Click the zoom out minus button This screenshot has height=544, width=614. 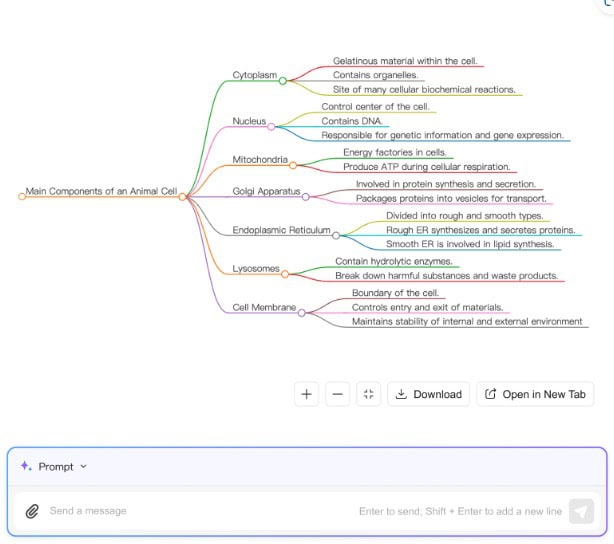point(338,394)
